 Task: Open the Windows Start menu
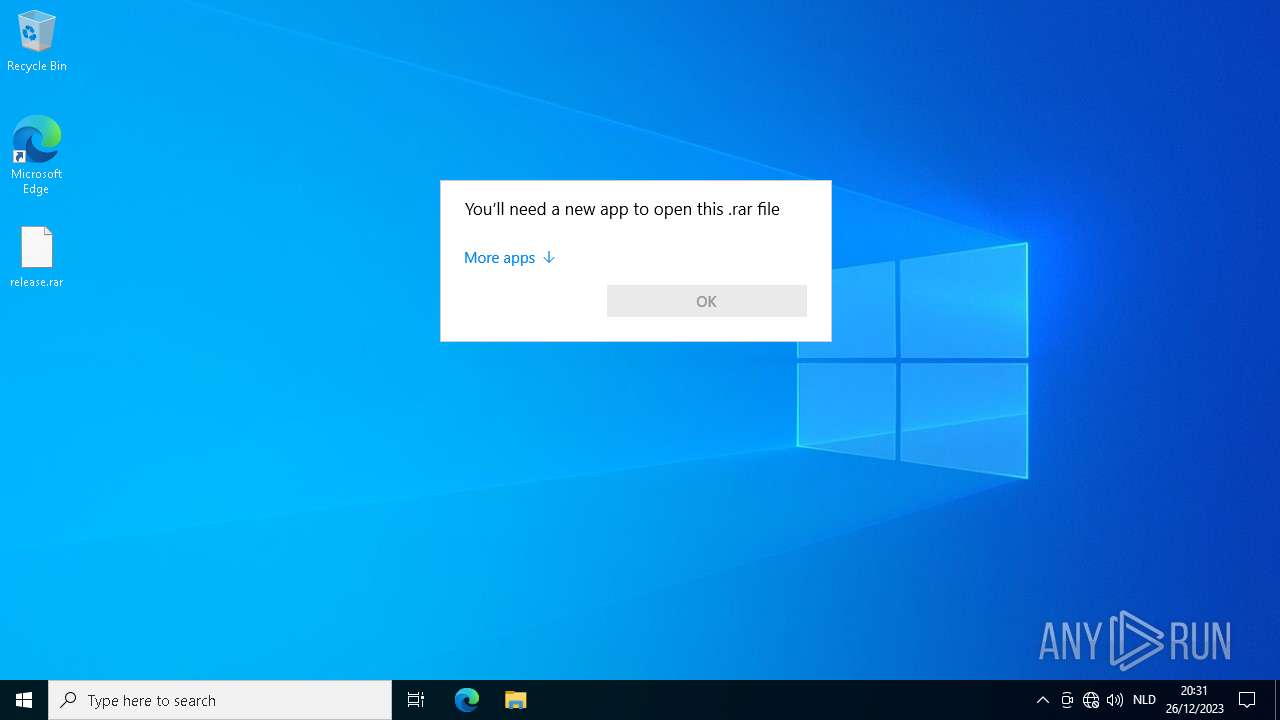[24, 700]
